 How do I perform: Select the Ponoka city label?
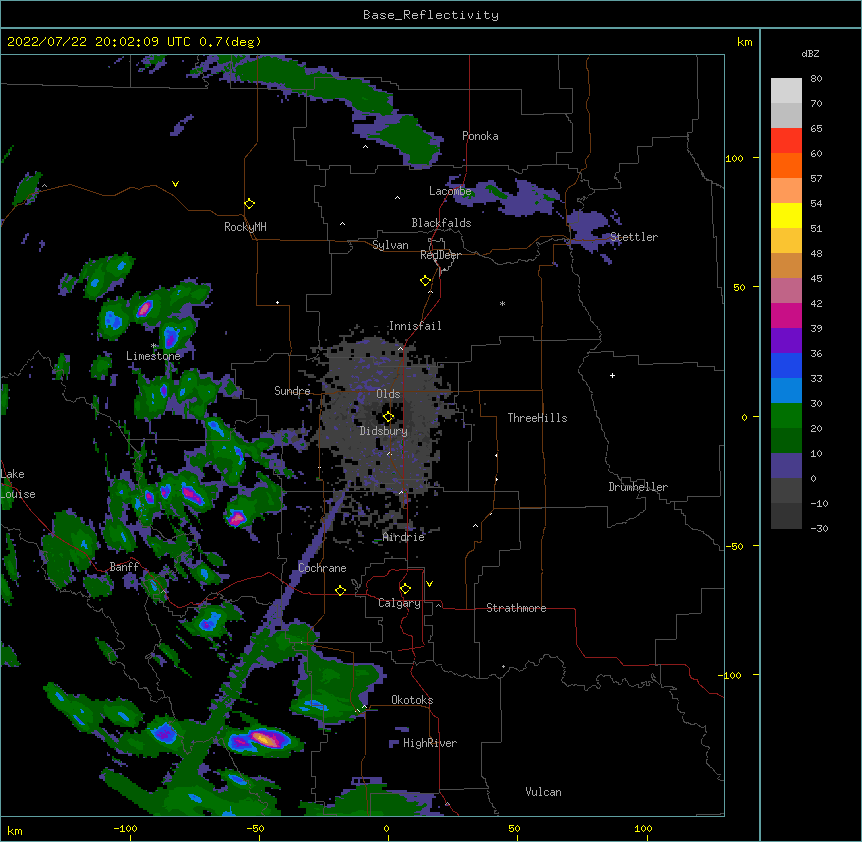click(480, 136)
